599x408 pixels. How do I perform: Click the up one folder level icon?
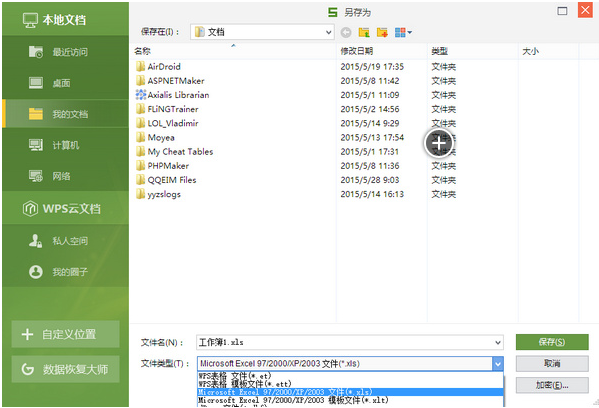tap(364, 32)
